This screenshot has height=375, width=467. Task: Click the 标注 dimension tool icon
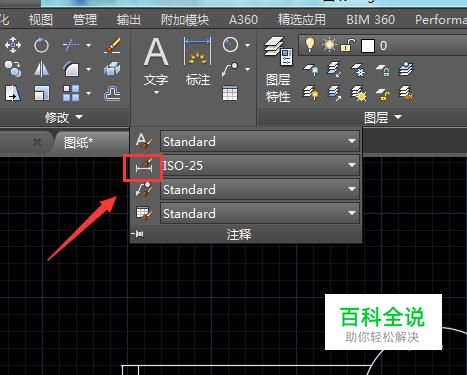[198, 52]
